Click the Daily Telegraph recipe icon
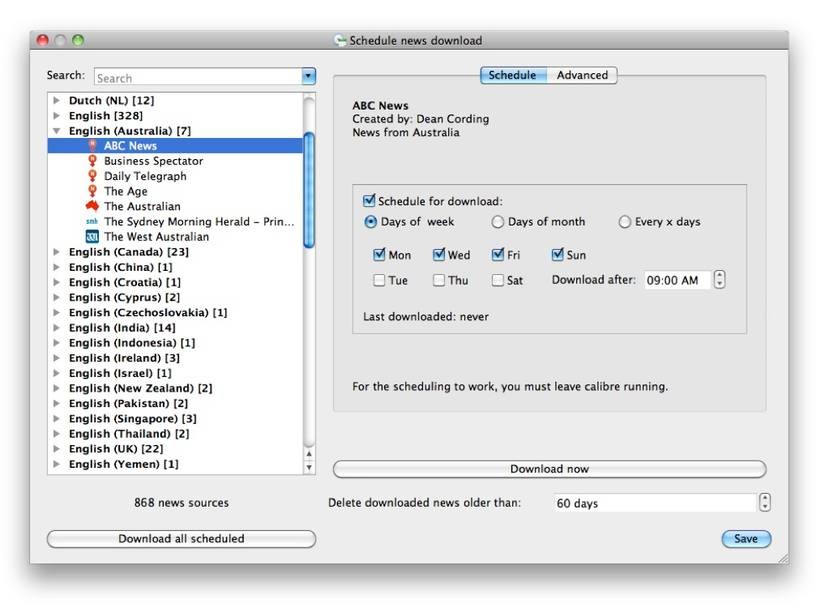This screenshot has height=609, width=825. pos(93,176)
